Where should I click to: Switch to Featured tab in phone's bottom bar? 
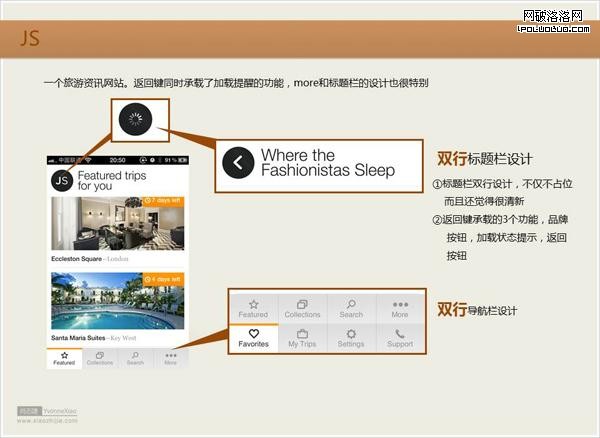[x=64, y=358]
